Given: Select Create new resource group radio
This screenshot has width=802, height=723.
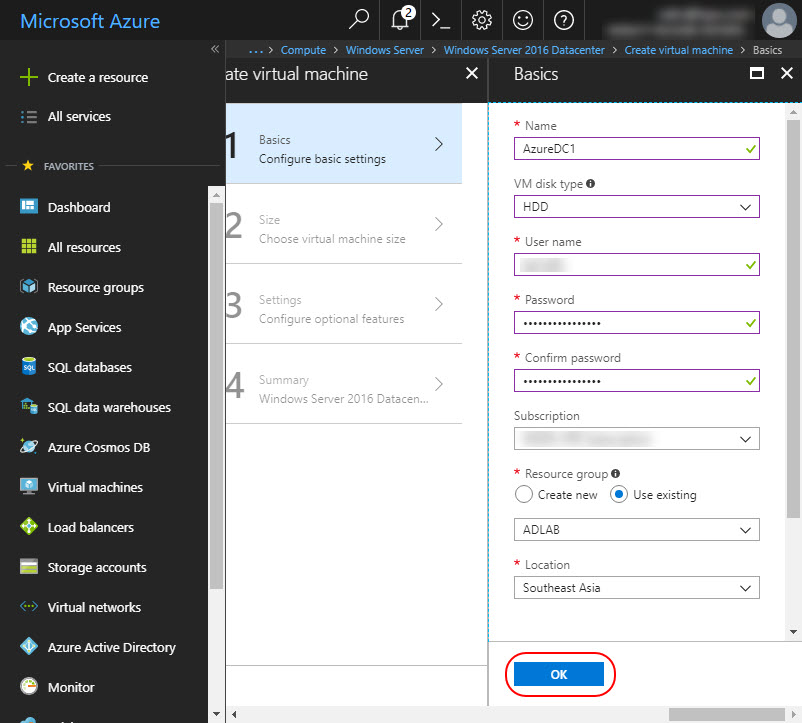Looking at the screenshot, I should pyautogui.click(x=523, y=494).
